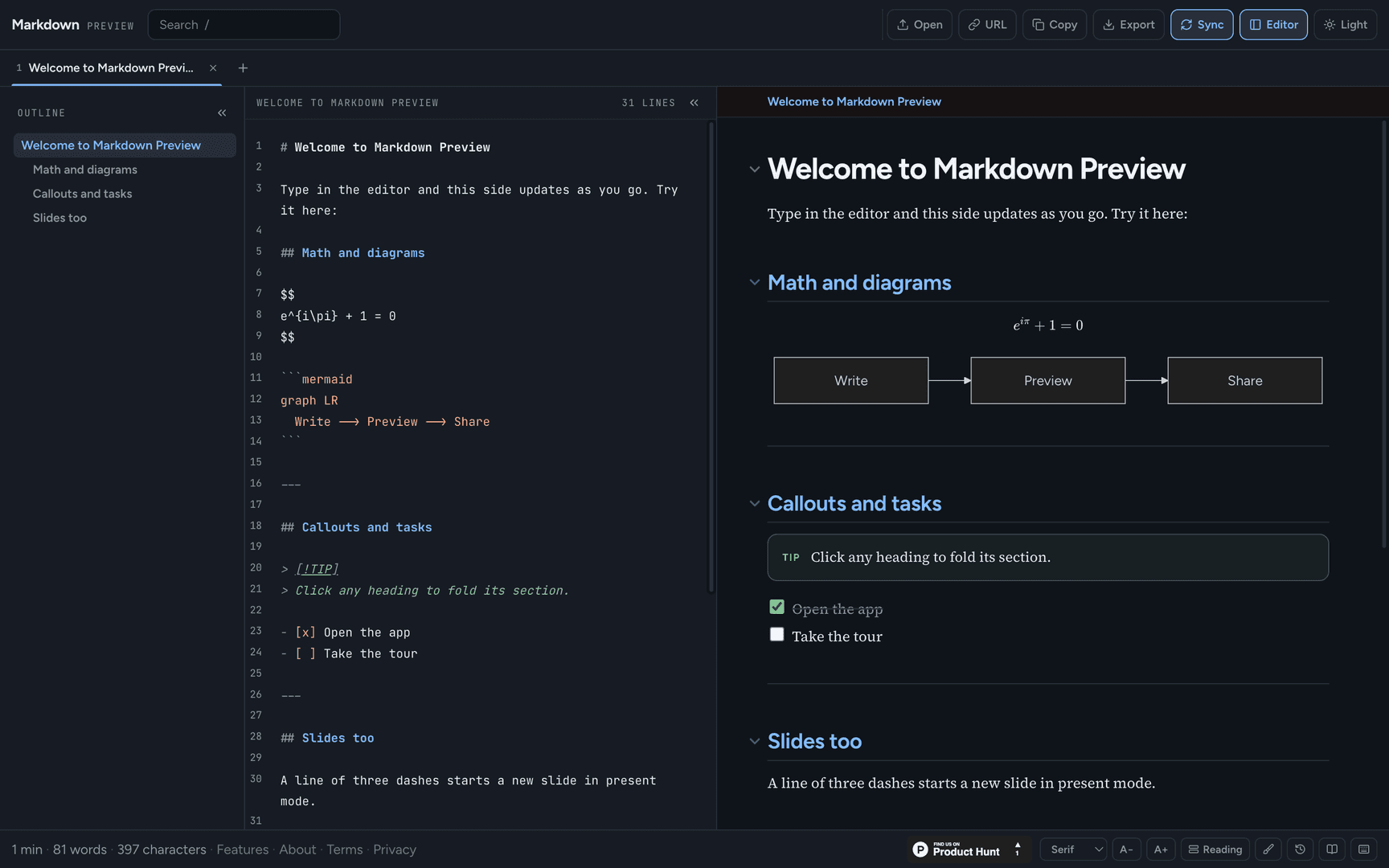Jump to Math and diagrams in outline

tap(85, 170)
